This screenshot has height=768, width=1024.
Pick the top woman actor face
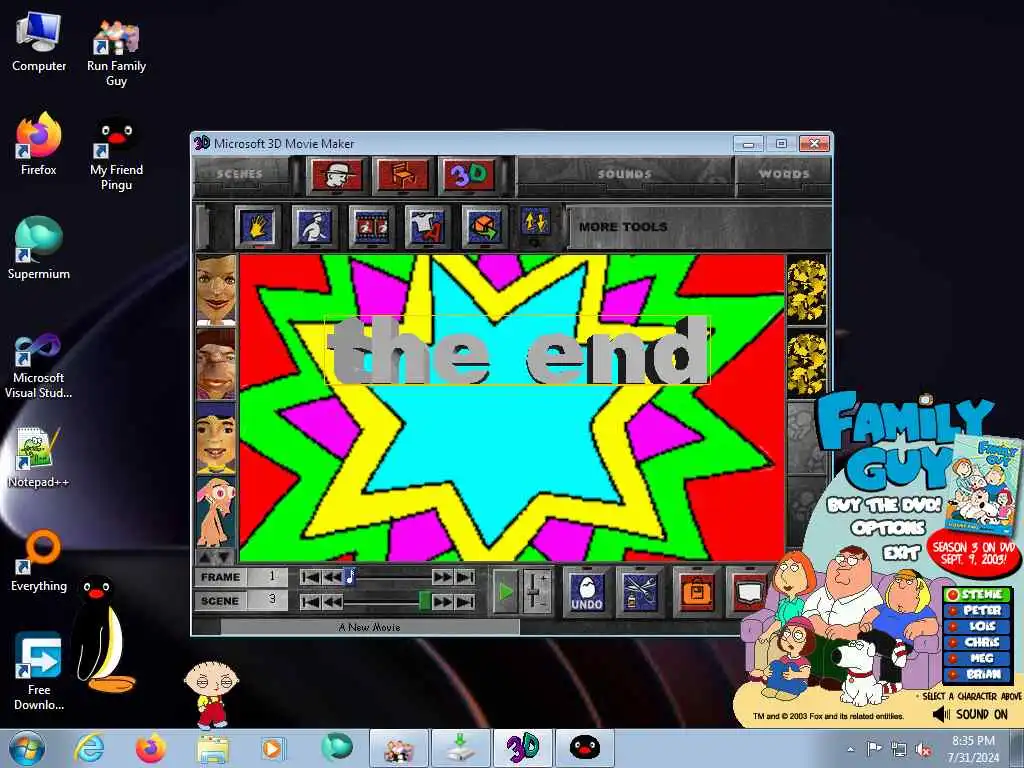click(x=216, y=290)
